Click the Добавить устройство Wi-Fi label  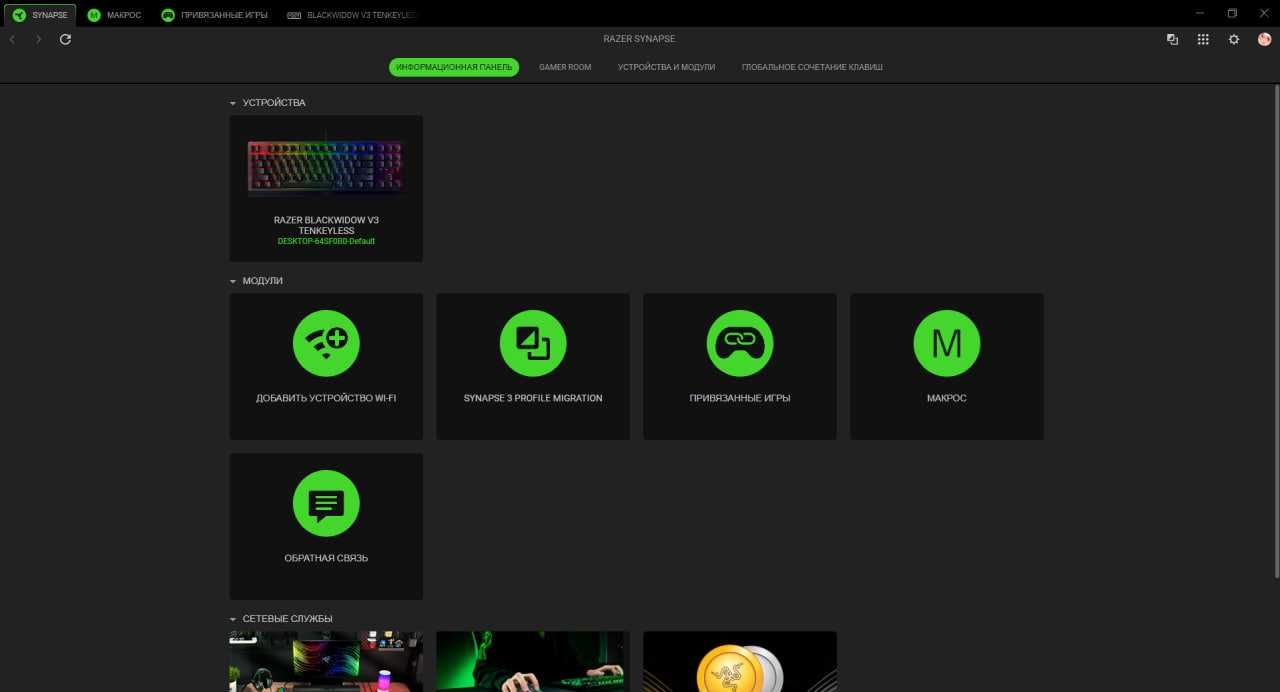pyautogui.click(x=326, y=398)
